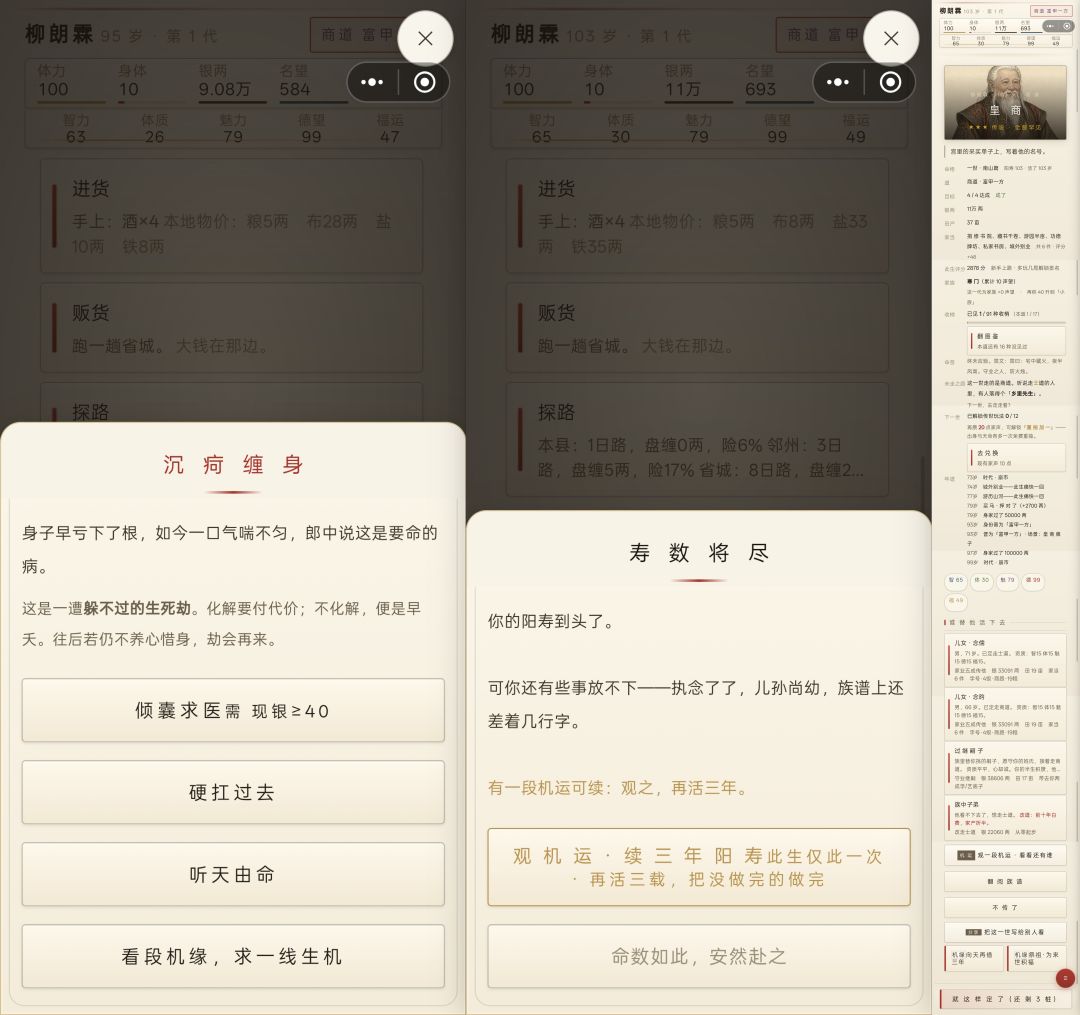Screen dimensions: 1080x1015
Task: Choose 观机运·续三年阳寿 option
Action: [x=699, y=867]
